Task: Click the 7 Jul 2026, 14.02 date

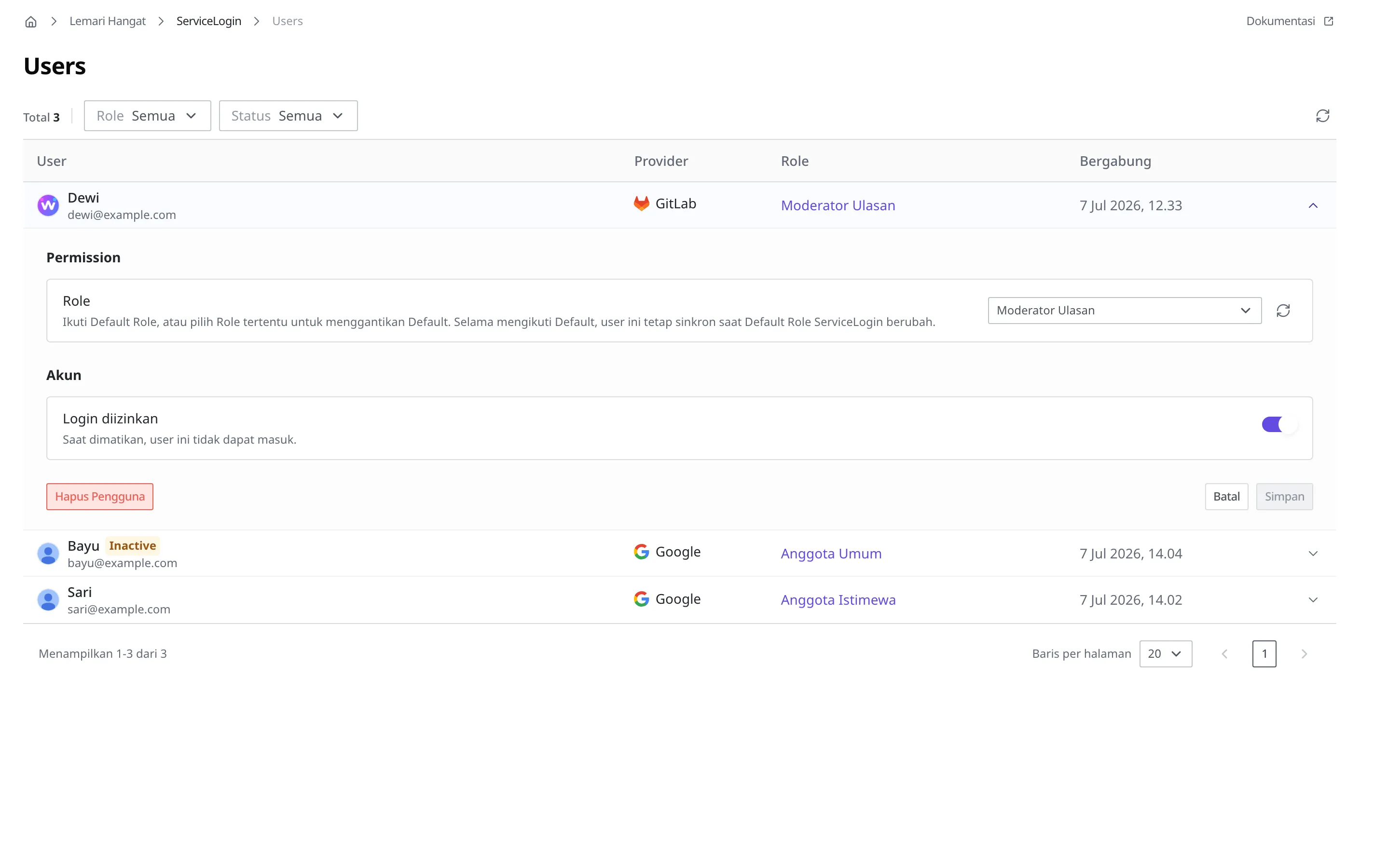Action: click(1130, 599)
